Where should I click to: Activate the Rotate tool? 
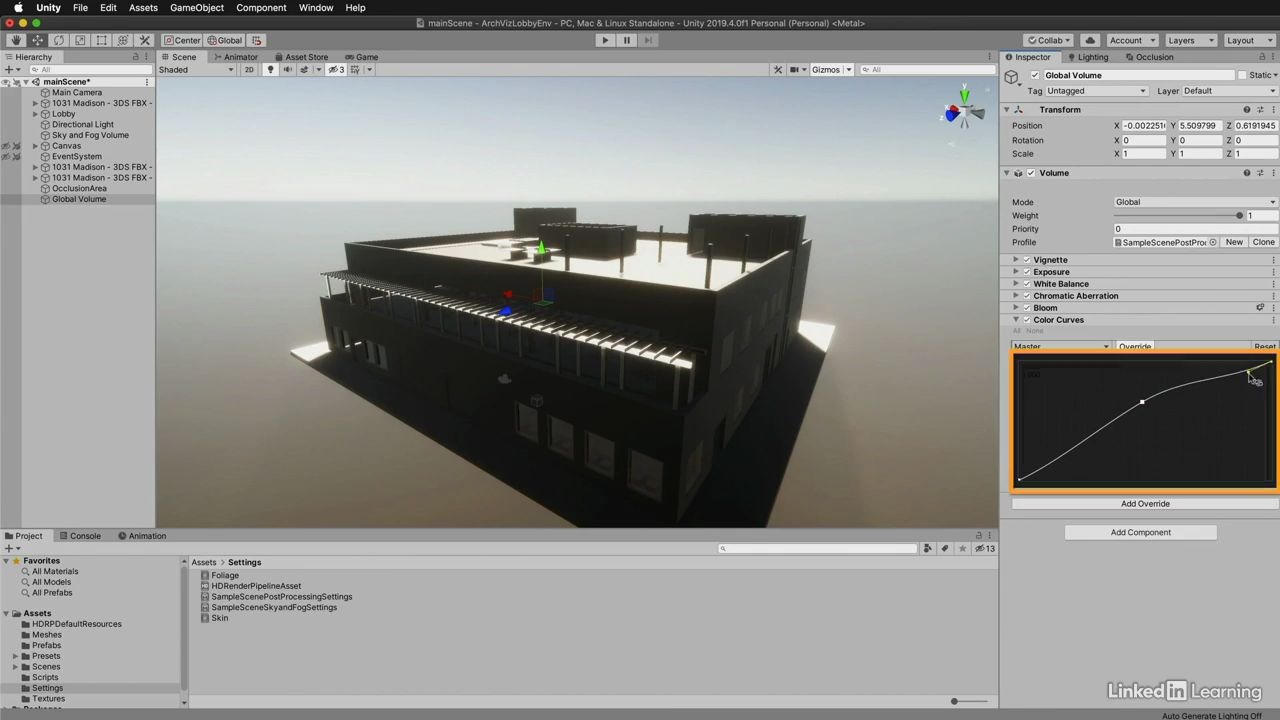click(x=58, y=40)
